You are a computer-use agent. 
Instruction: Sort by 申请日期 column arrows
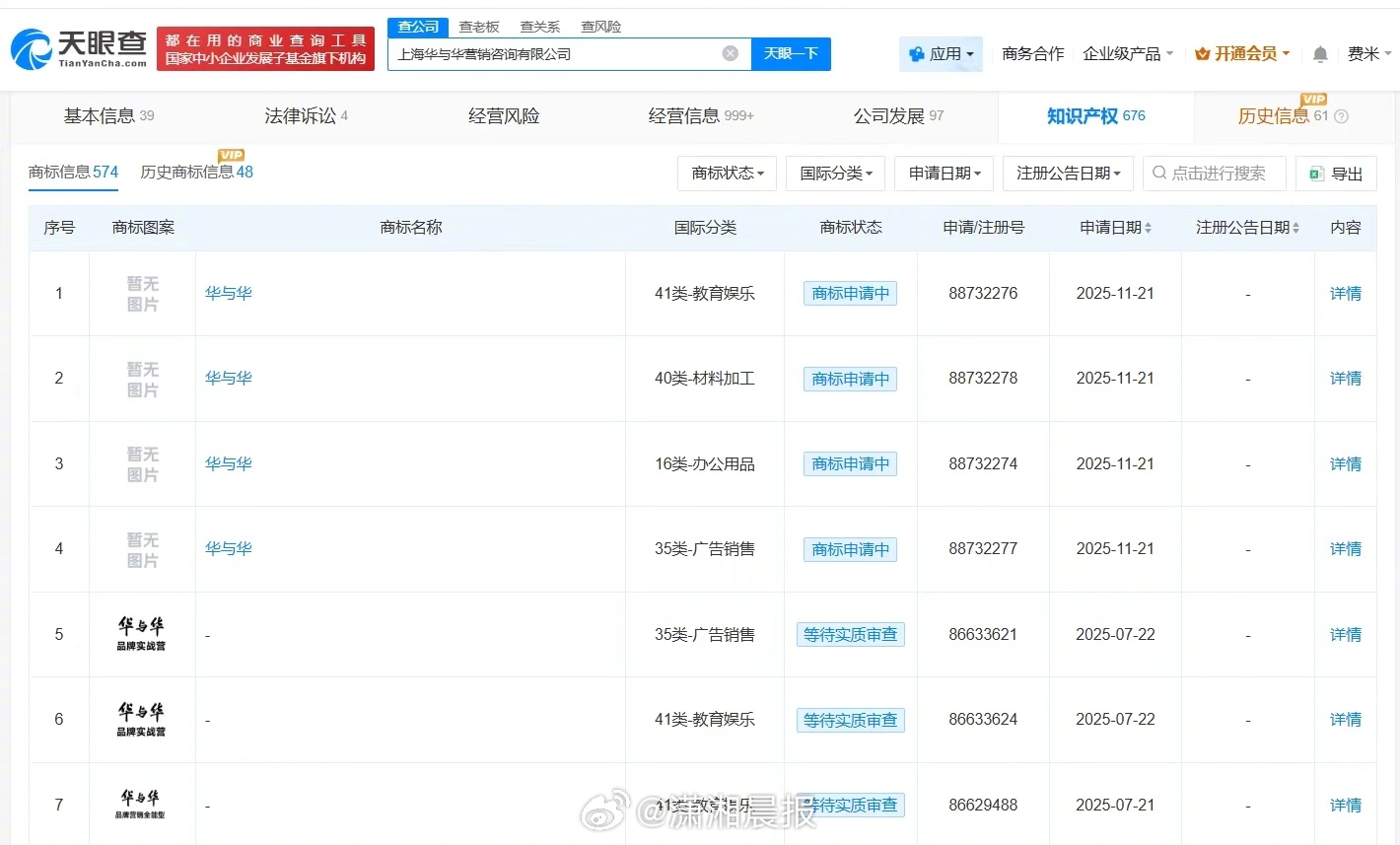click(x=1148, y=228)
